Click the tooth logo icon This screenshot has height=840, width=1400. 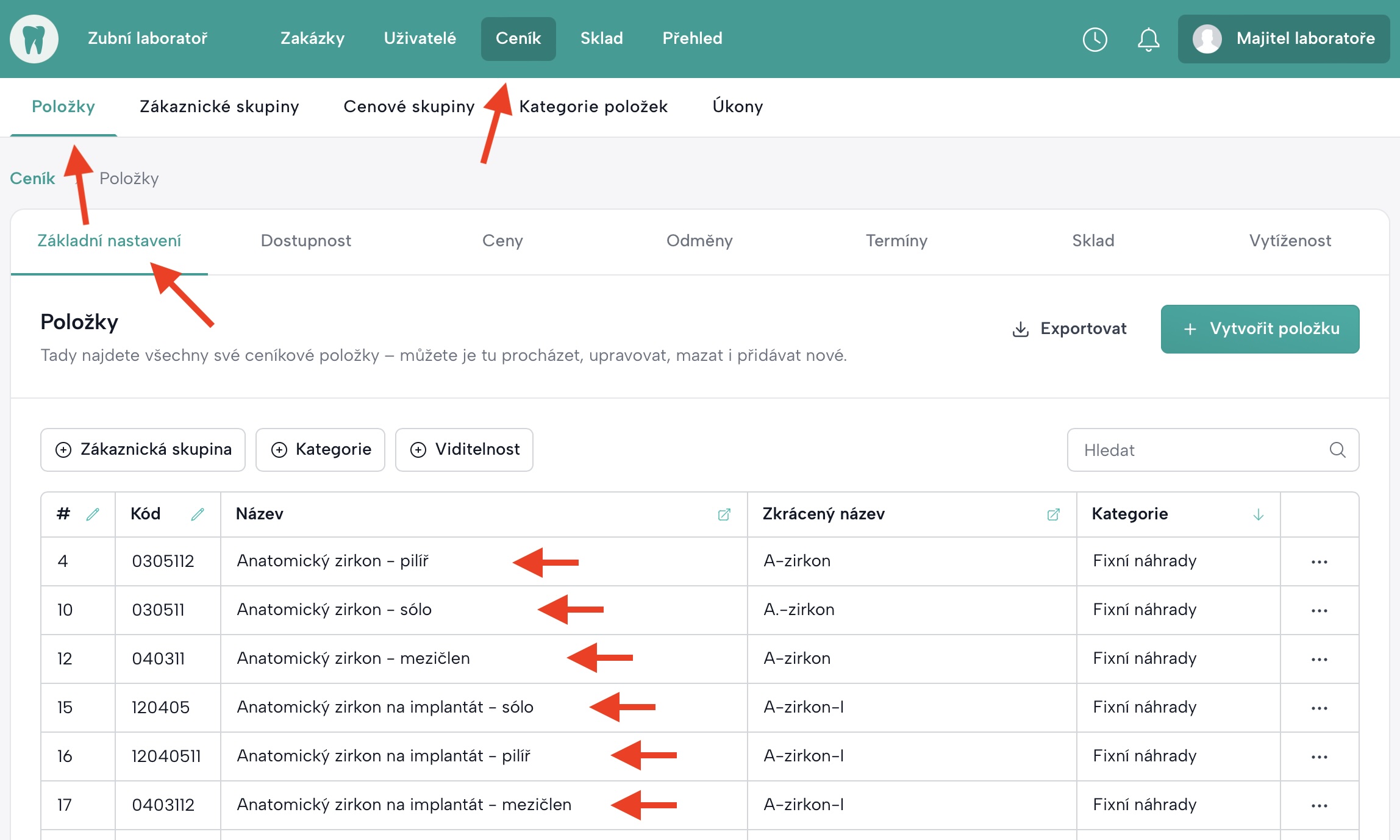pyautogui.click(x=34, y=39)
